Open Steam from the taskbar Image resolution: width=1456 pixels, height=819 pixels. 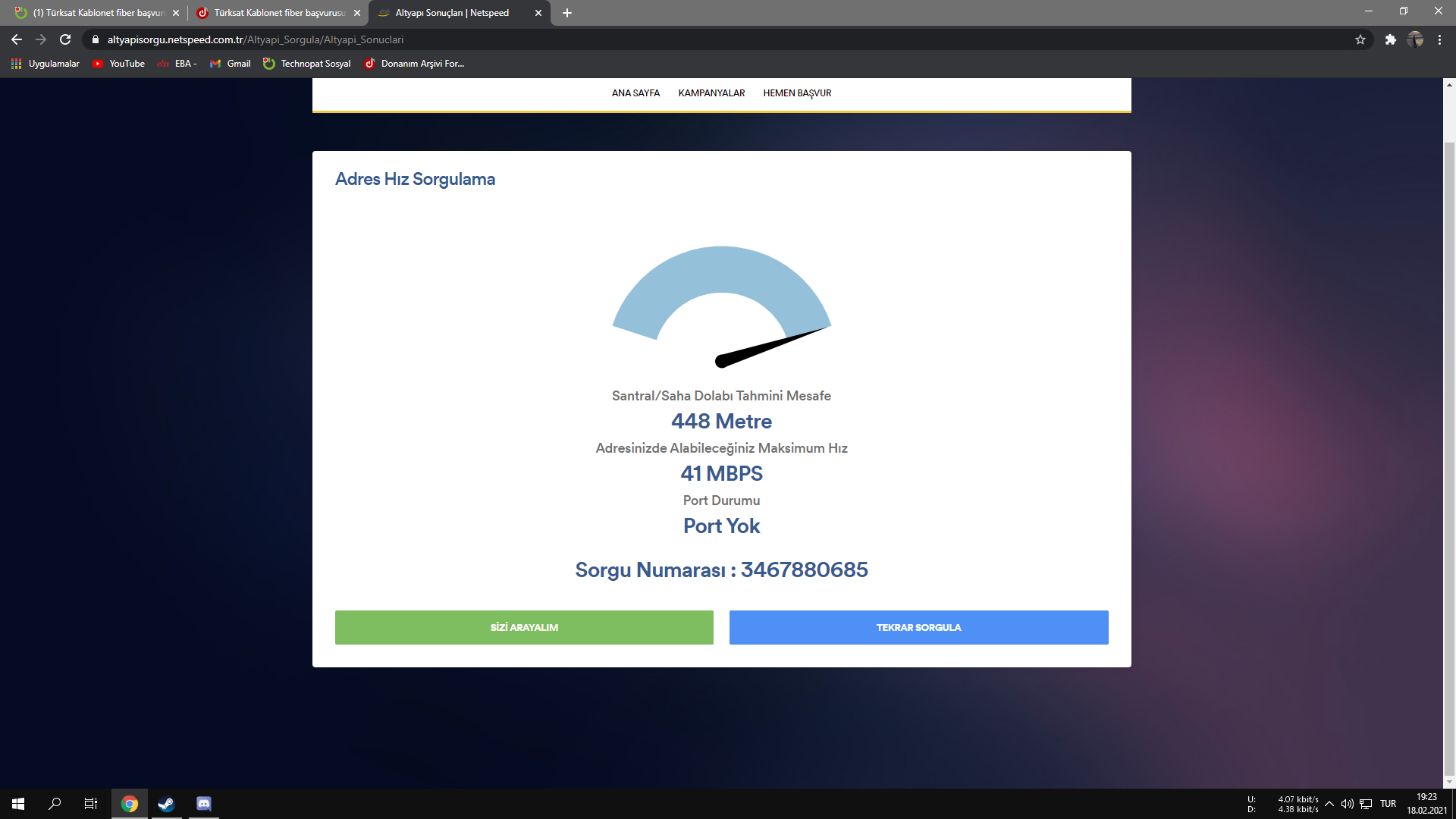coord(166,804)
